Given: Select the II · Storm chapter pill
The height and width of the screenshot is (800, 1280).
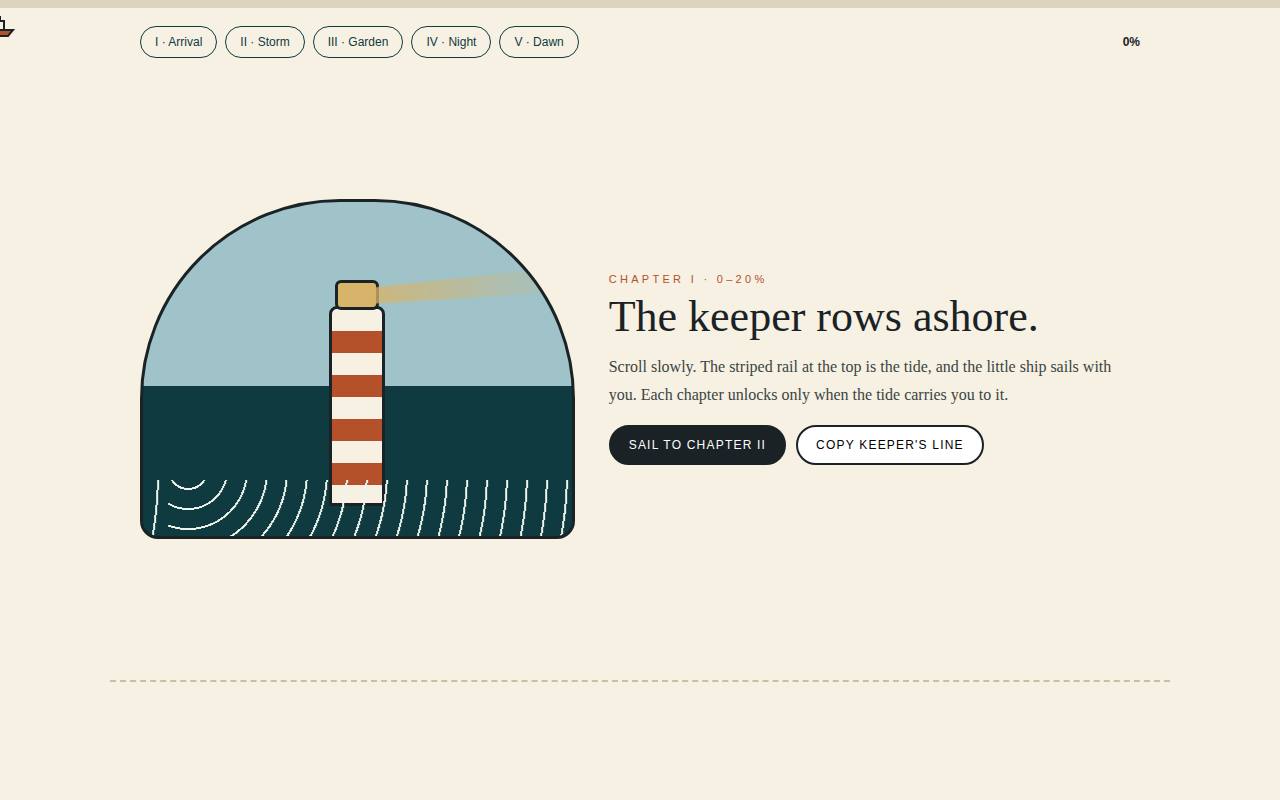Looking at the screenshot, I should pyautogui.click(x=265, y=42).
